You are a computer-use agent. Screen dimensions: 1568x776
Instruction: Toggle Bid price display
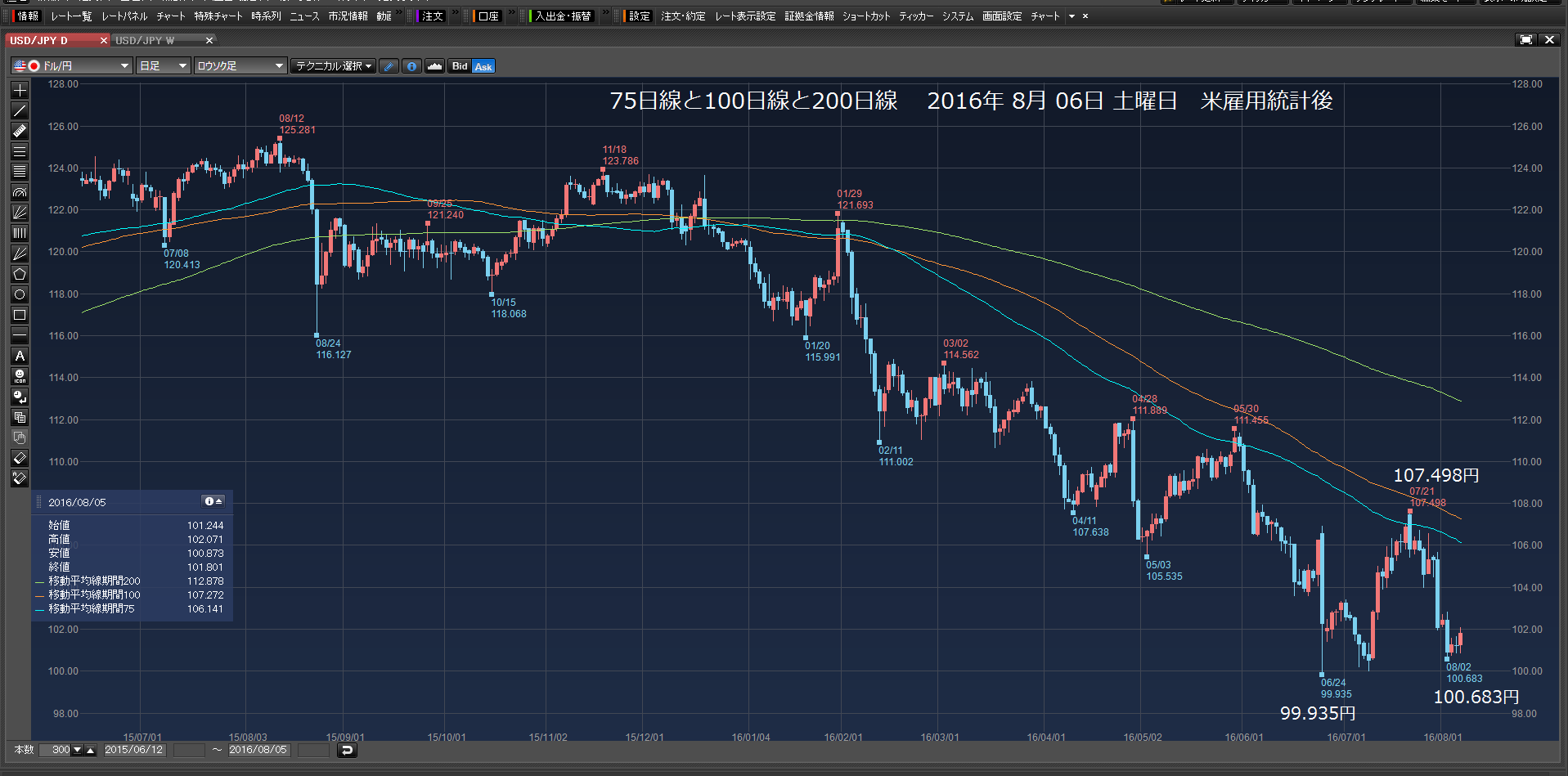460,66
